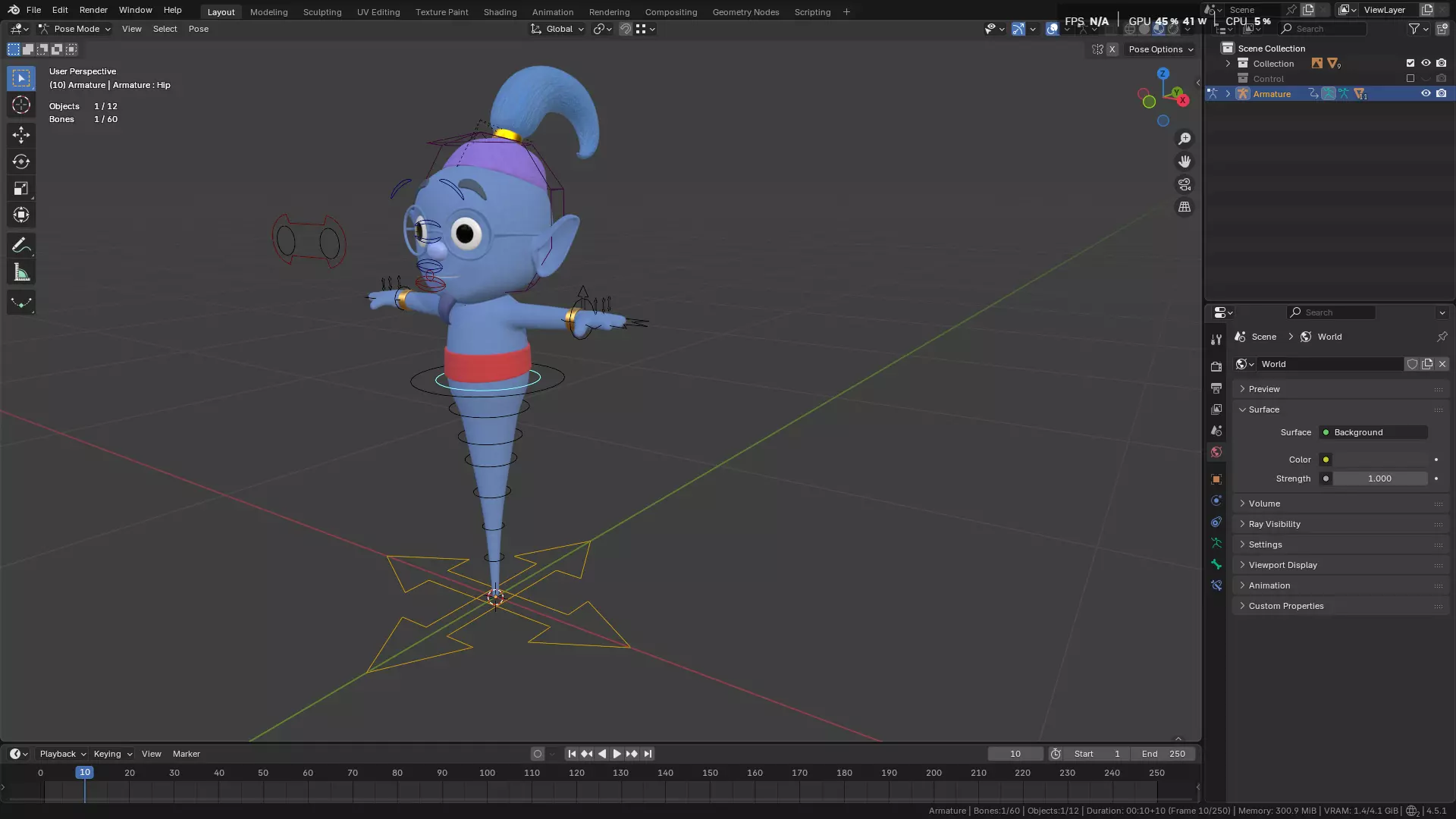This screenshot has height=819, width=1456.
Task: Open the Object properties tab
Action: click(x=1216, y=479)
